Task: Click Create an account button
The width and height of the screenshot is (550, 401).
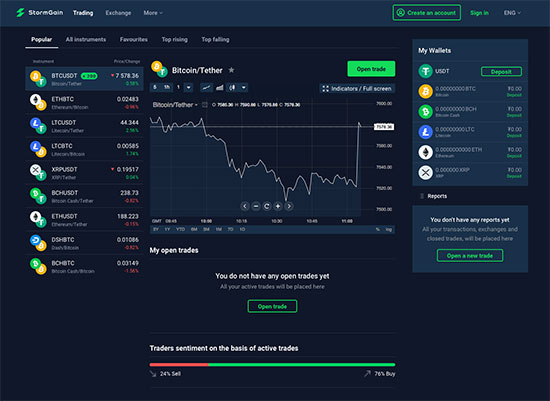Action: coord(427,13)
